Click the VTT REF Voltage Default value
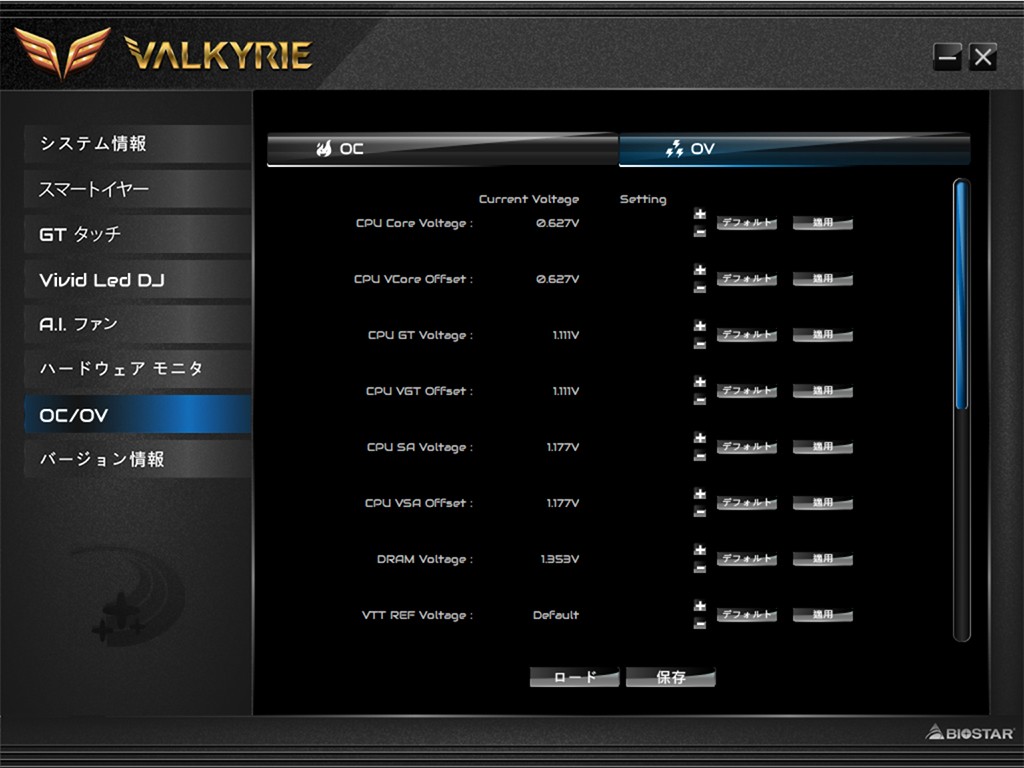The image size is (1024, 768). pos(556,615)
